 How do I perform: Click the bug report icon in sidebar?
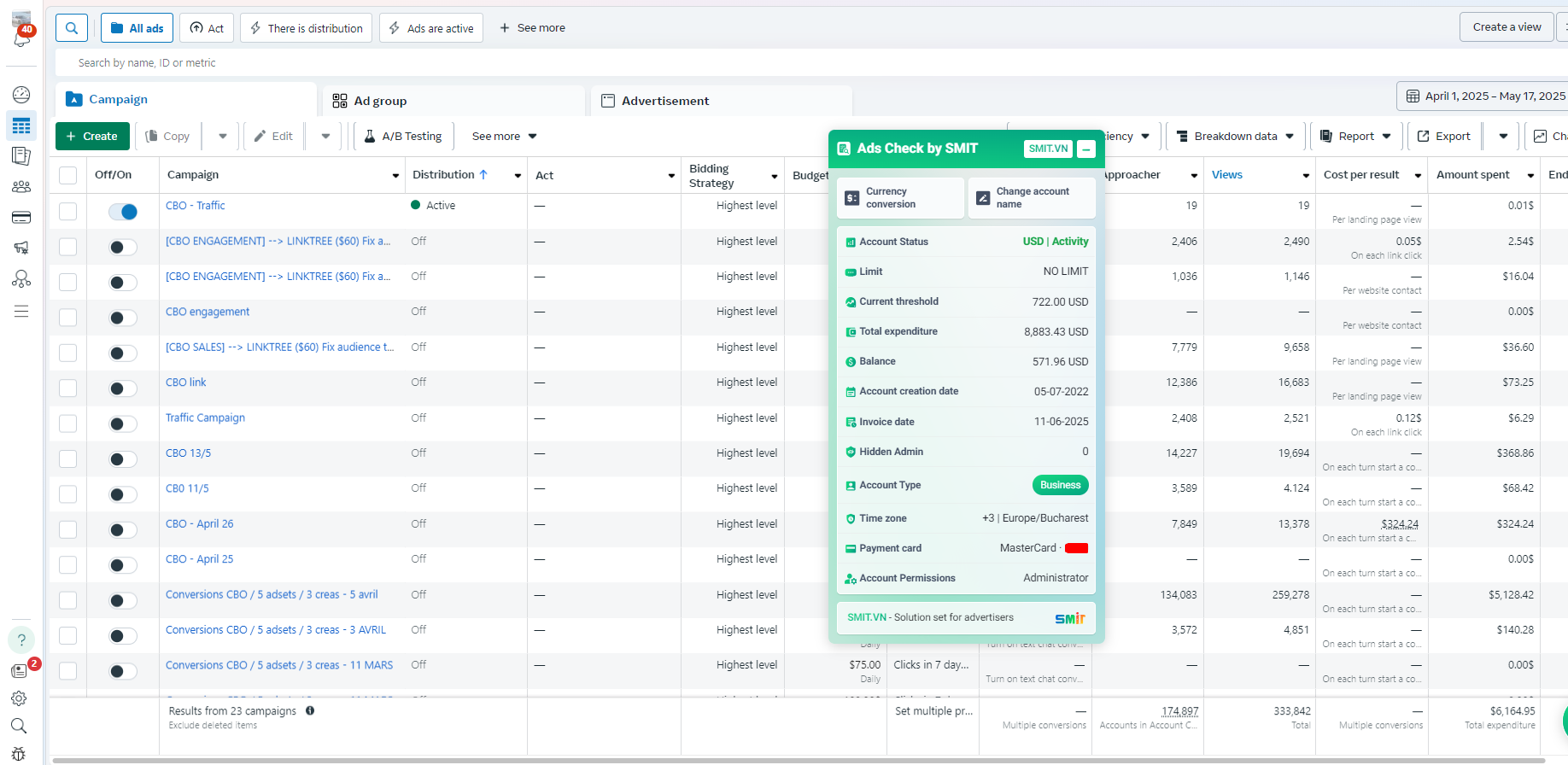click(19, 754)
